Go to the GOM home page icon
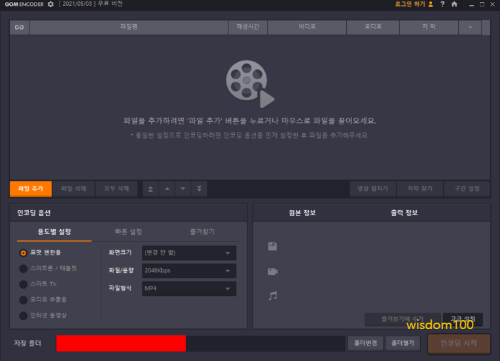The image size is (500, 361). (454, 4)
